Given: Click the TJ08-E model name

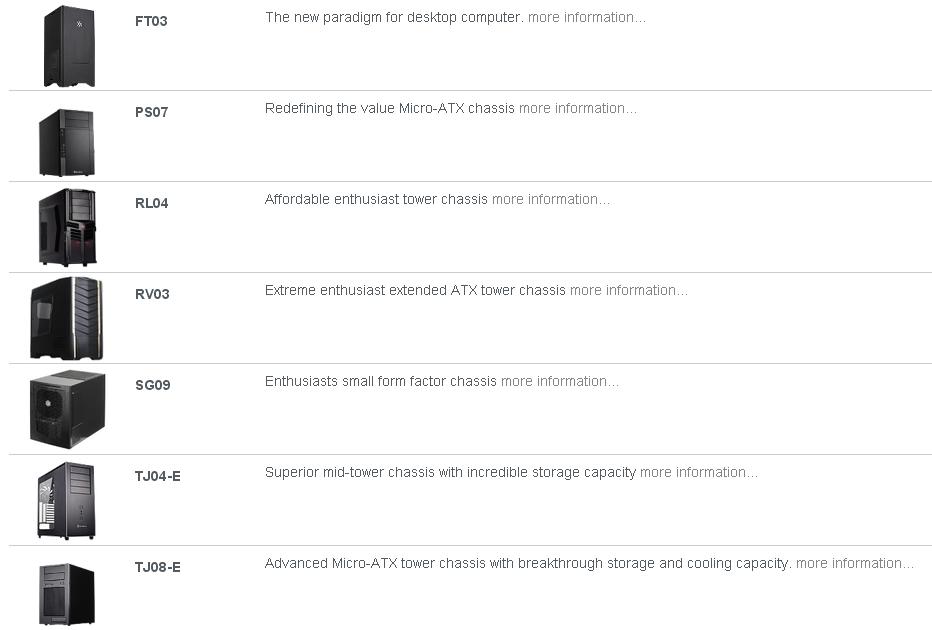Looking at the screenshot, I should click(157, 567).
